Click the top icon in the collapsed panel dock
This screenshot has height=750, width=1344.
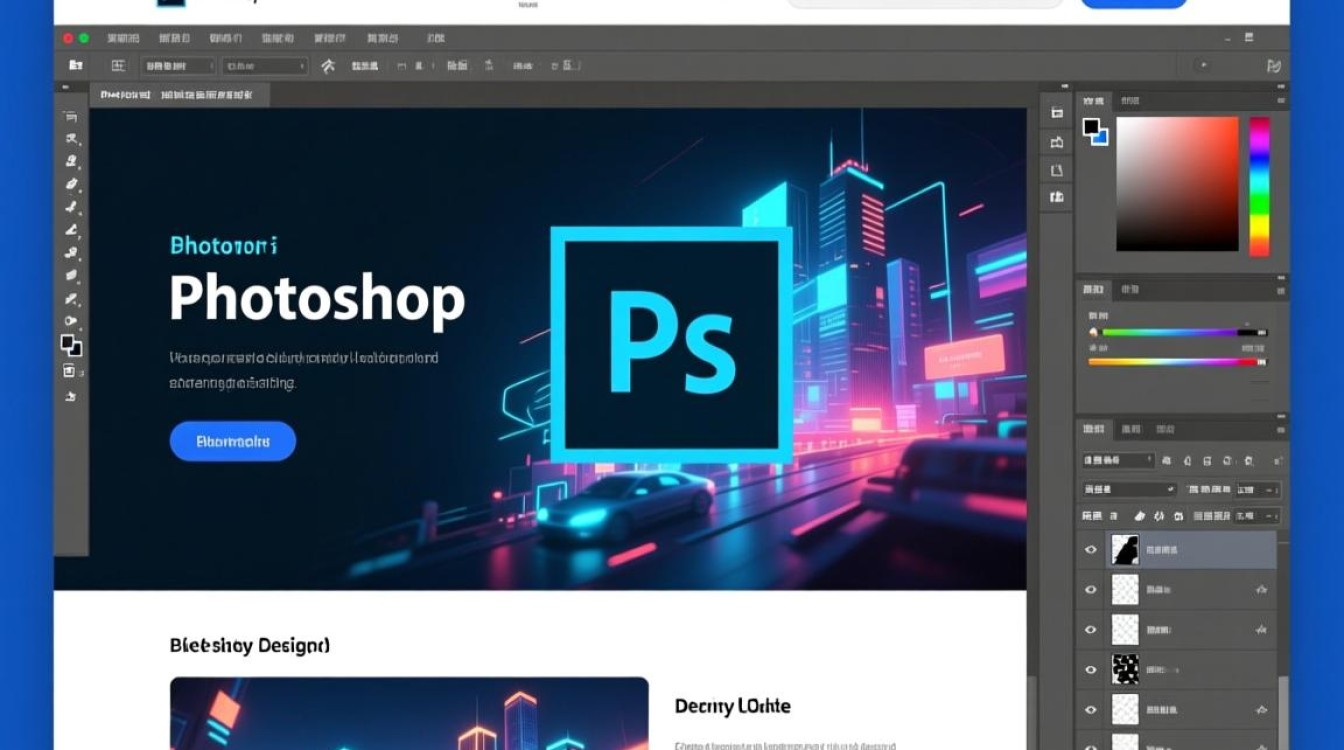1056,114
